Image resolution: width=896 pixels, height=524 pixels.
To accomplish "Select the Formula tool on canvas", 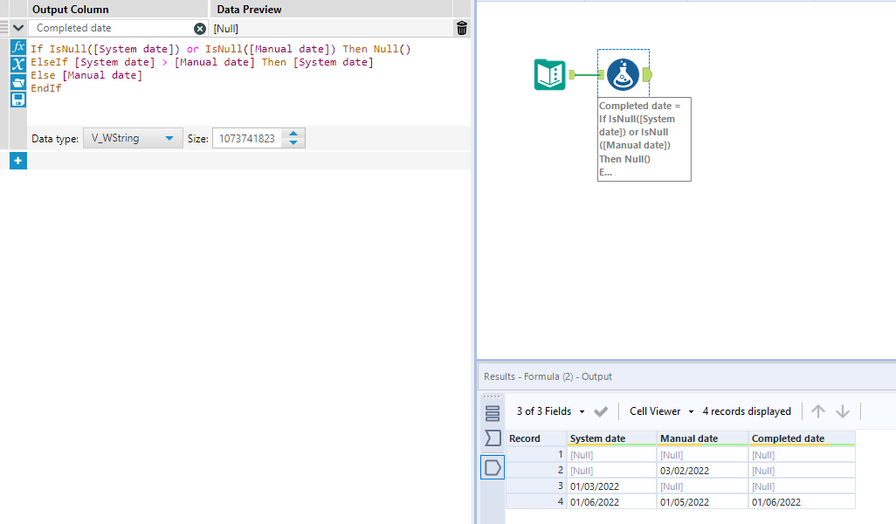I will tap(623, 74).
